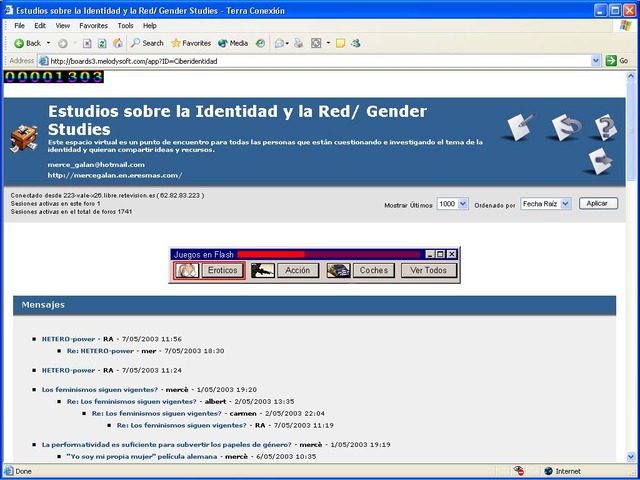Click the Aplicar button
640x480 pixels.
click(x=598, y=203)
